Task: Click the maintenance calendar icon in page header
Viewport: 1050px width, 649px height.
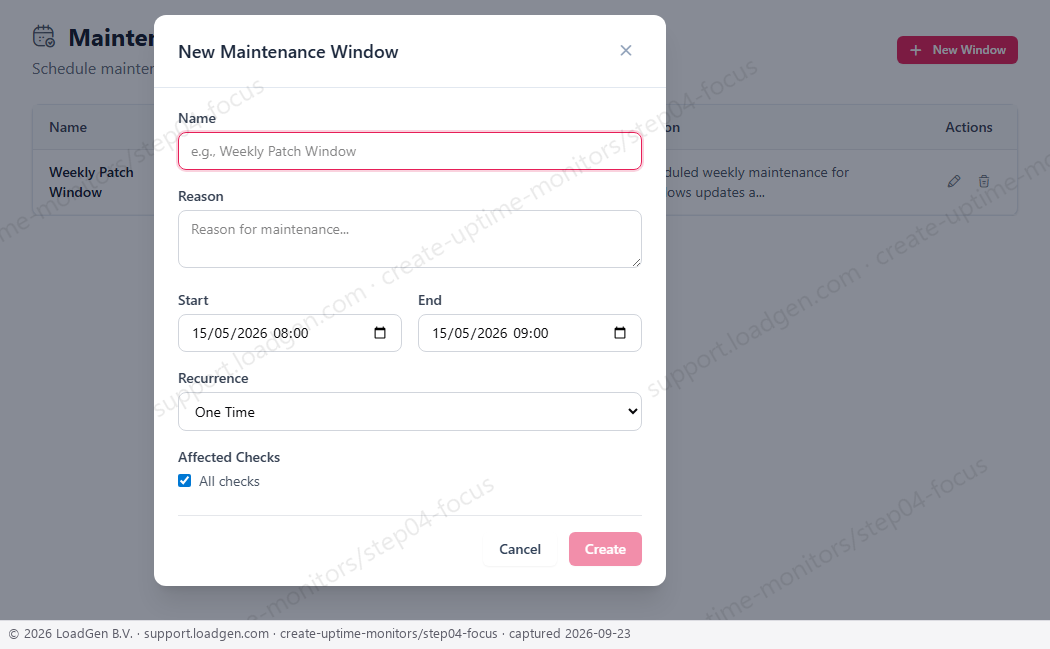Action: coord(44,36)
